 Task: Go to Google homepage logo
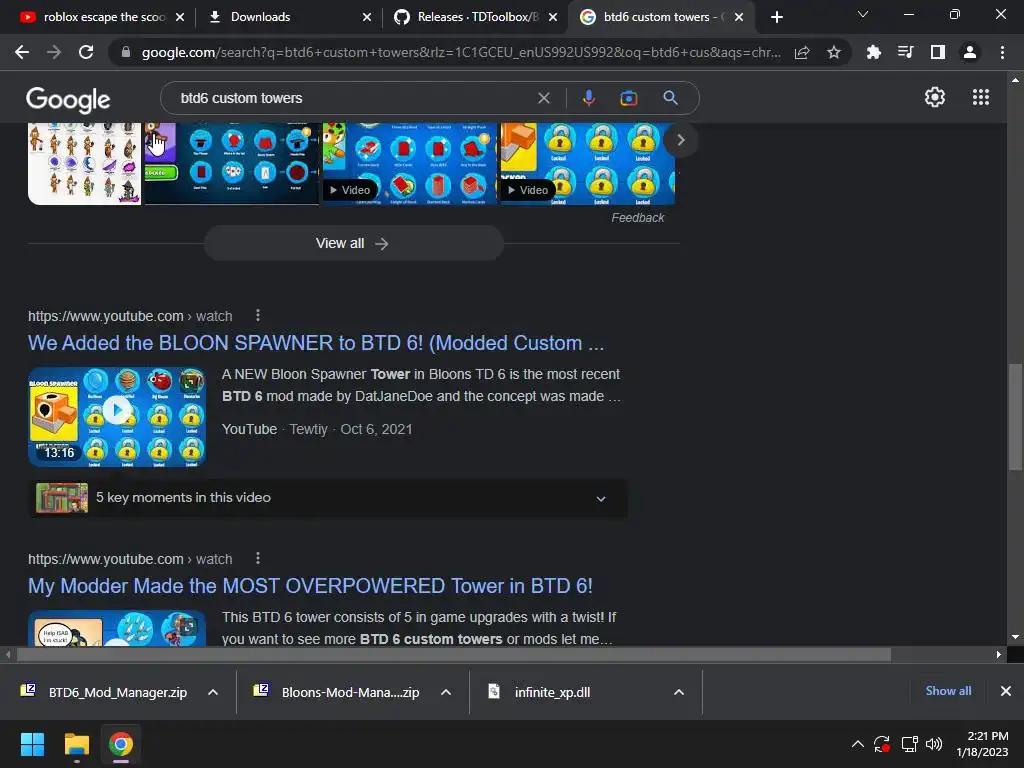[x=68, y=99]
